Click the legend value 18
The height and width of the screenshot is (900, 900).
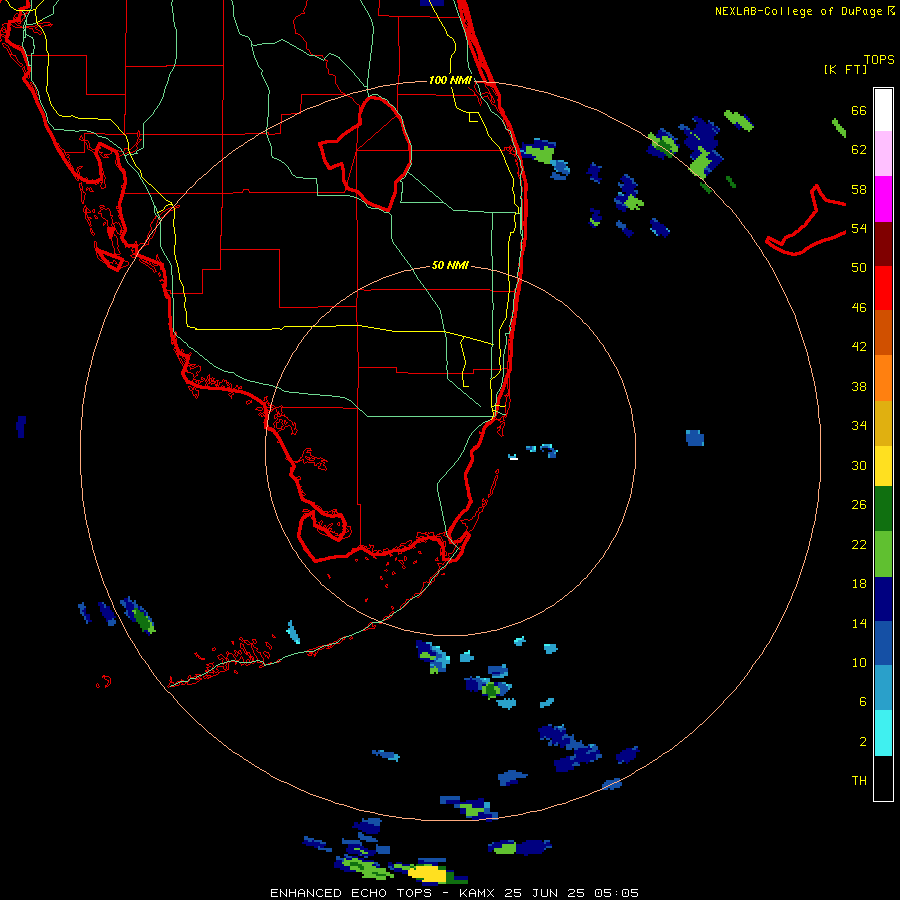[x=859, y=584]
